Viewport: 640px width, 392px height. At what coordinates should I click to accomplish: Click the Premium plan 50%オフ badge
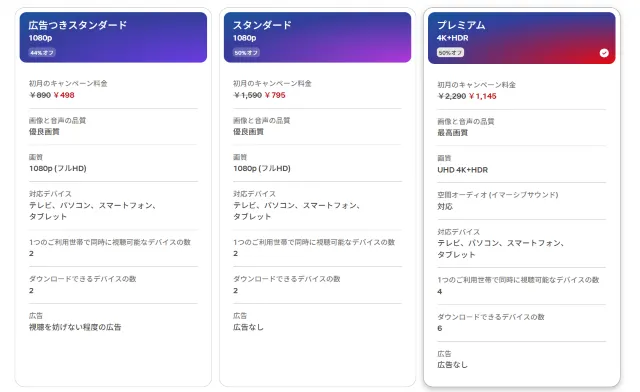[450, 53]
